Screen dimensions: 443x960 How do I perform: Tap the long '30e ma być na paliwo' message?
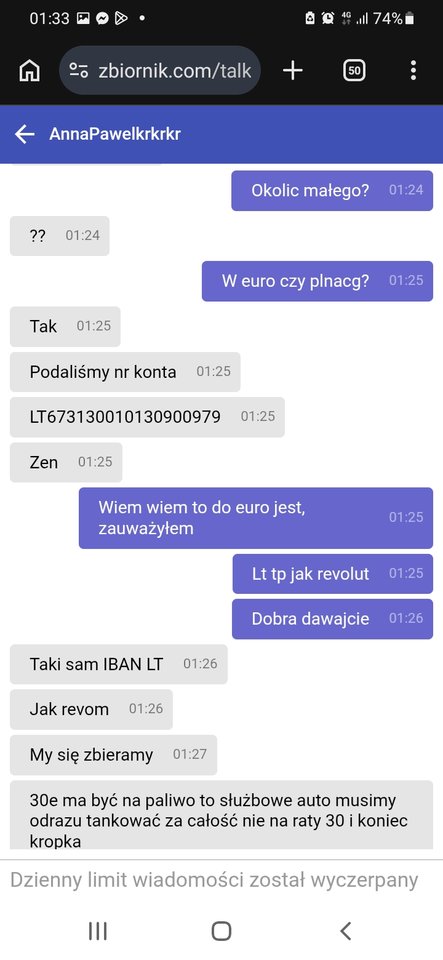tap(222, 815)
